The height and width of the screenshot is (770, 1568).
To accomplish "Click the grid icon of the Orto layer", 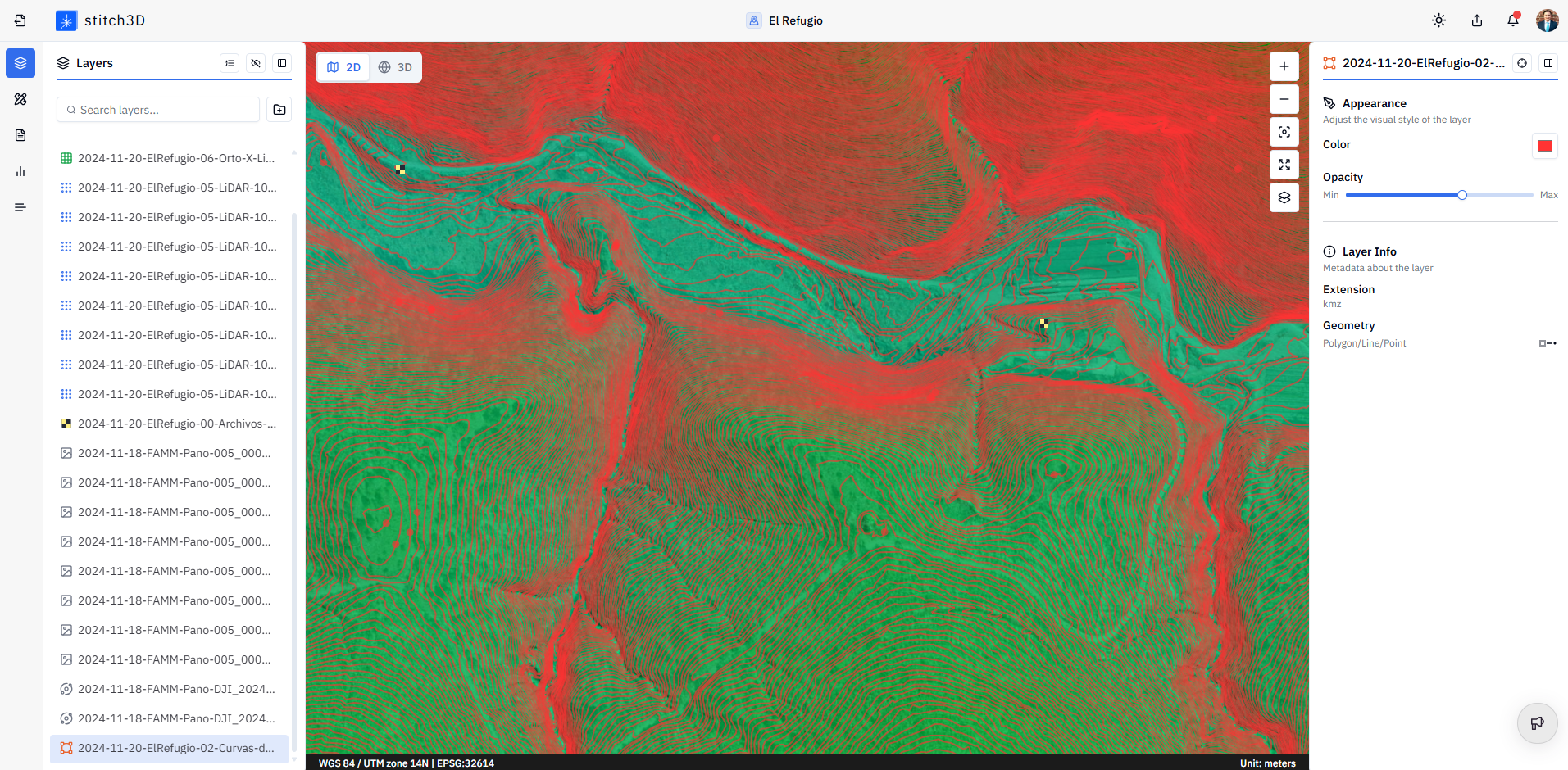I will (66, 158).
